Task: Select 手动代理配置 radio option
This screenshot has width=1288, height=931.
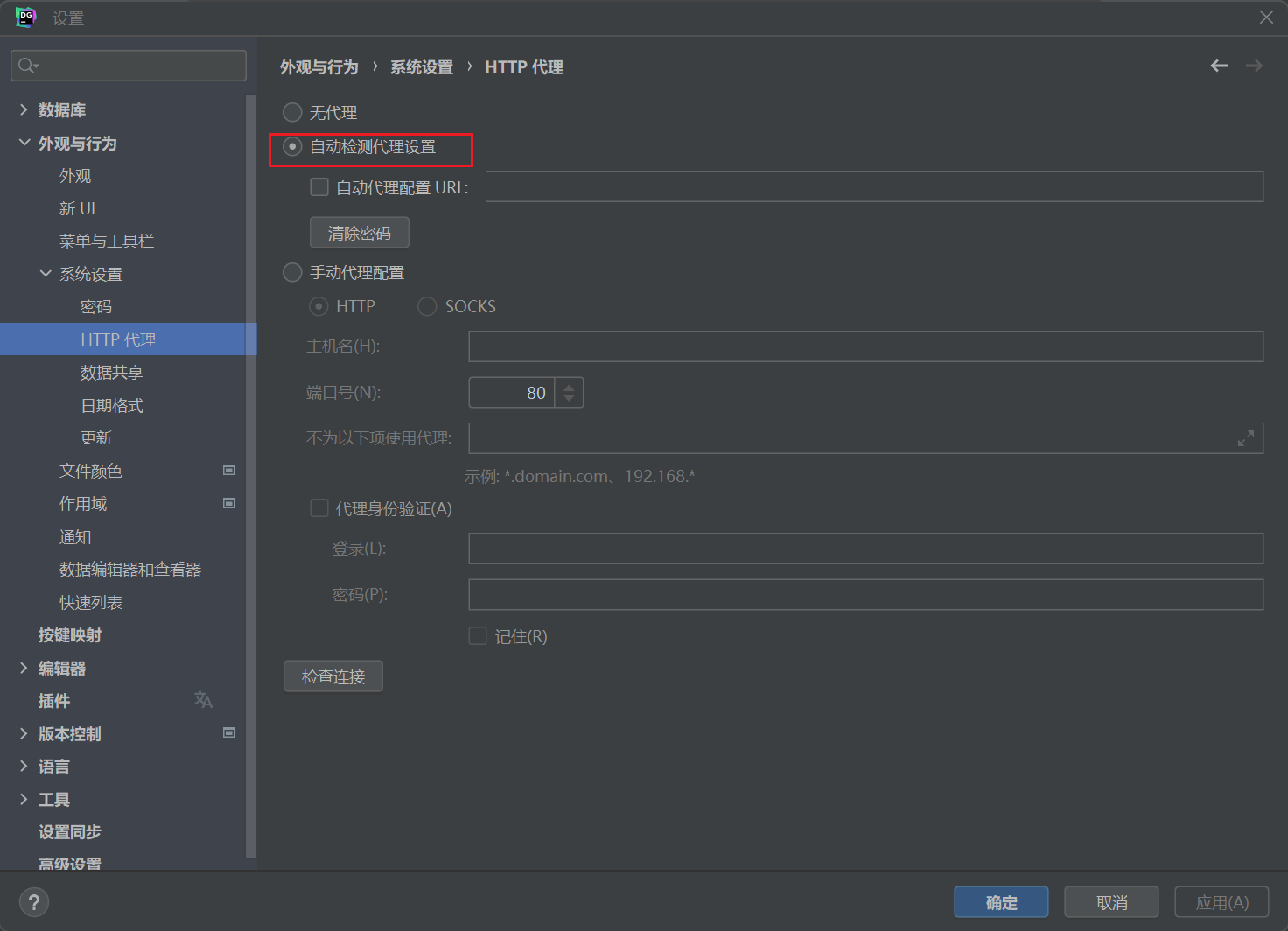Action: click(292, 272)
